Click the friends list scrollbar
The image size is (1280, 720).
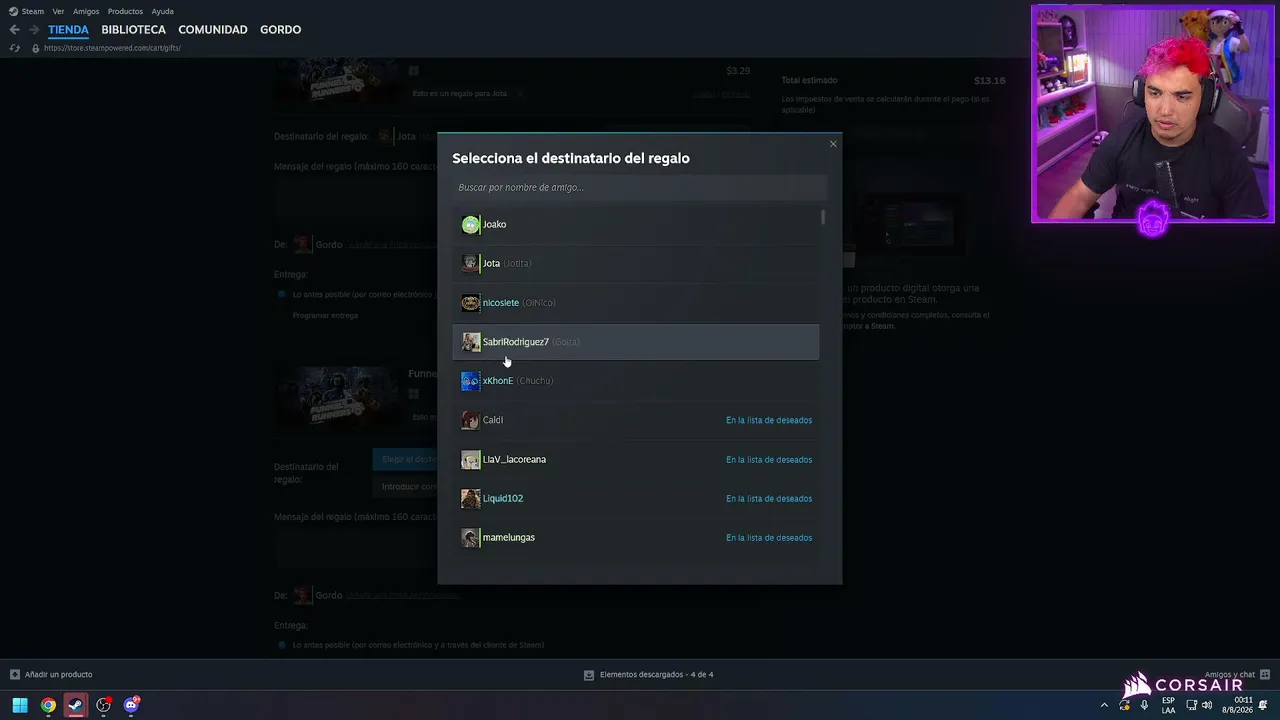[824, 217]
